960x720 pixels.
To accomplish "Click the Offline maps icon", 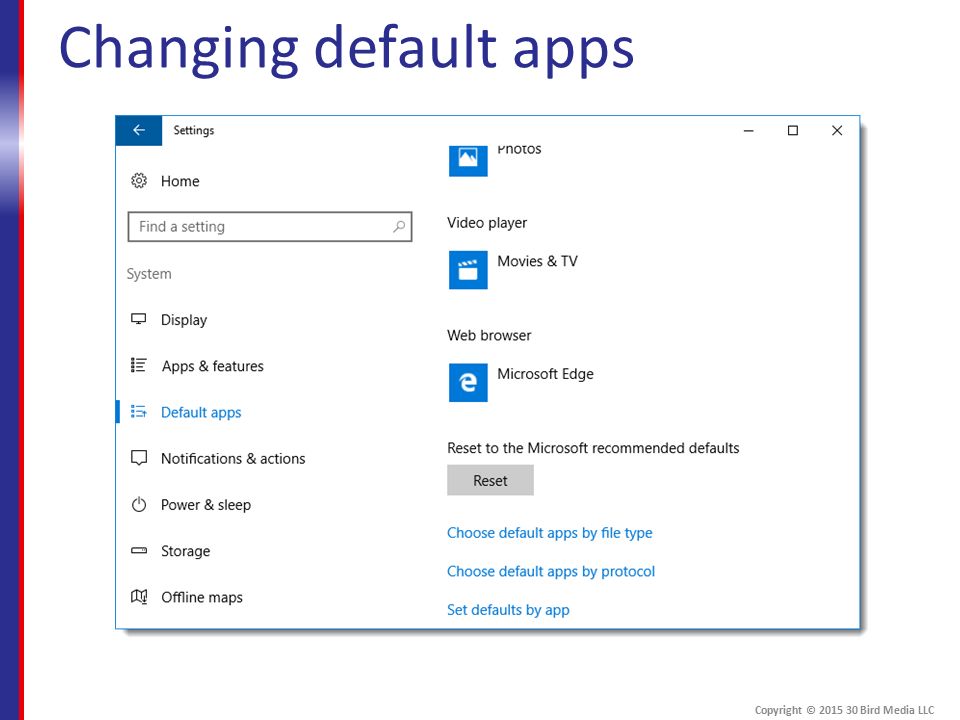I will coord(139,597).
